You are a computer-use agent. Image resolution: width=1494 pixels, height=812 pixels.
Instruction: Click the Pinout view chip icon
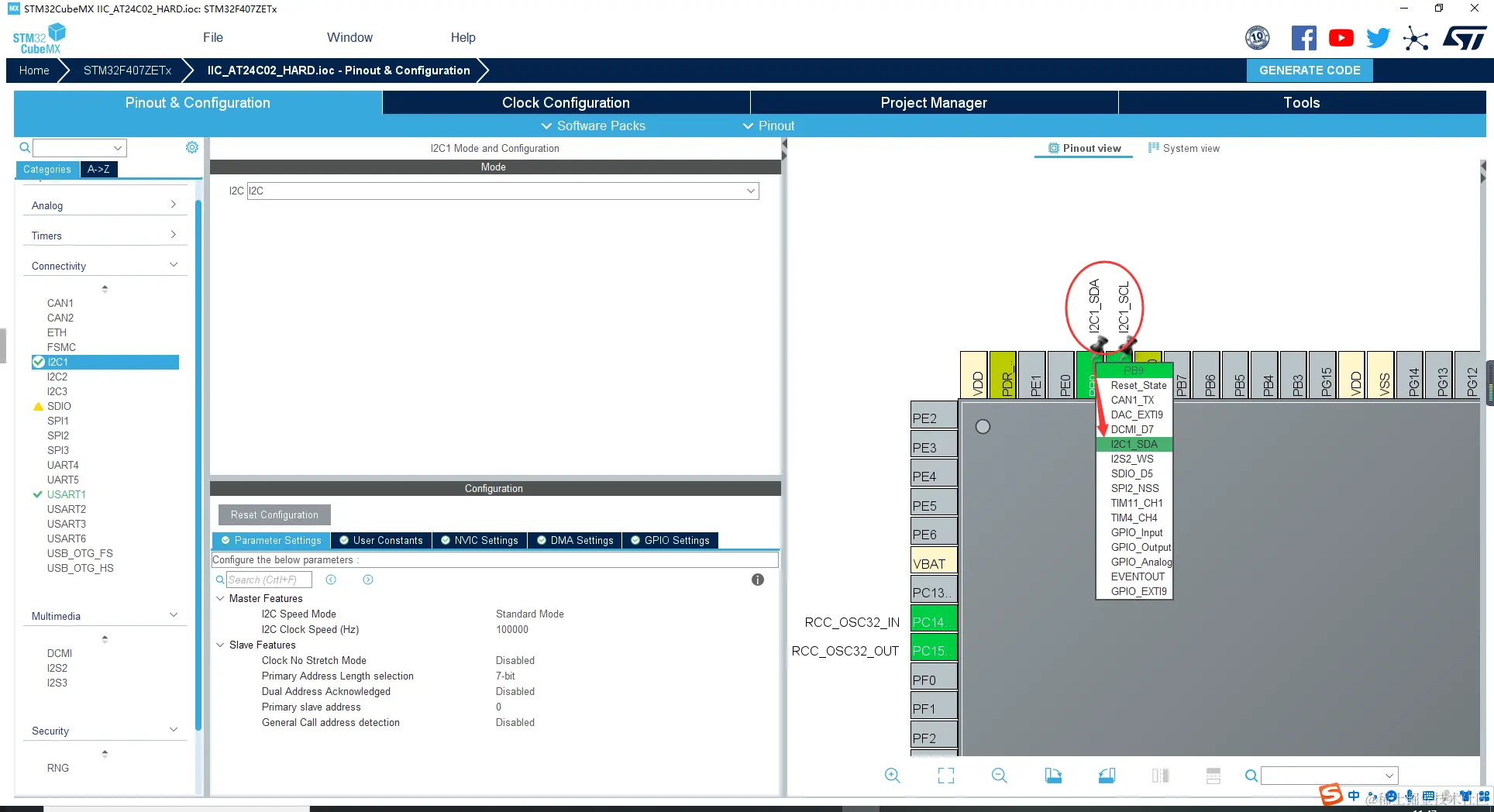click(1054, 148)
